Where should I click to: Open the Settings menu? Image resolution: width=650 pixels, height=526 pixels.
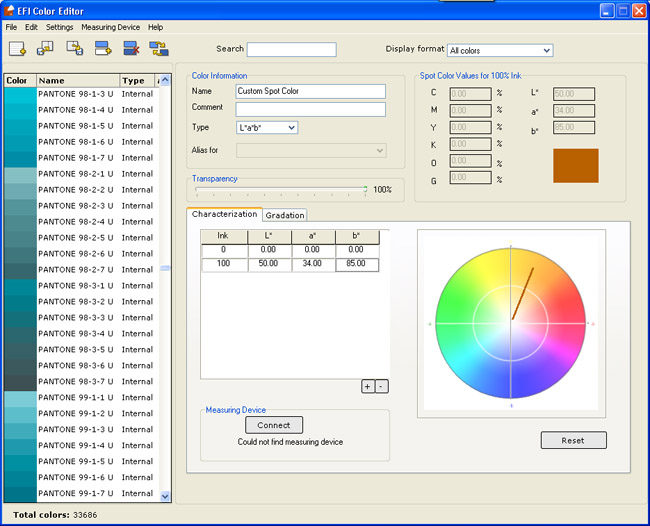(59, 27)
